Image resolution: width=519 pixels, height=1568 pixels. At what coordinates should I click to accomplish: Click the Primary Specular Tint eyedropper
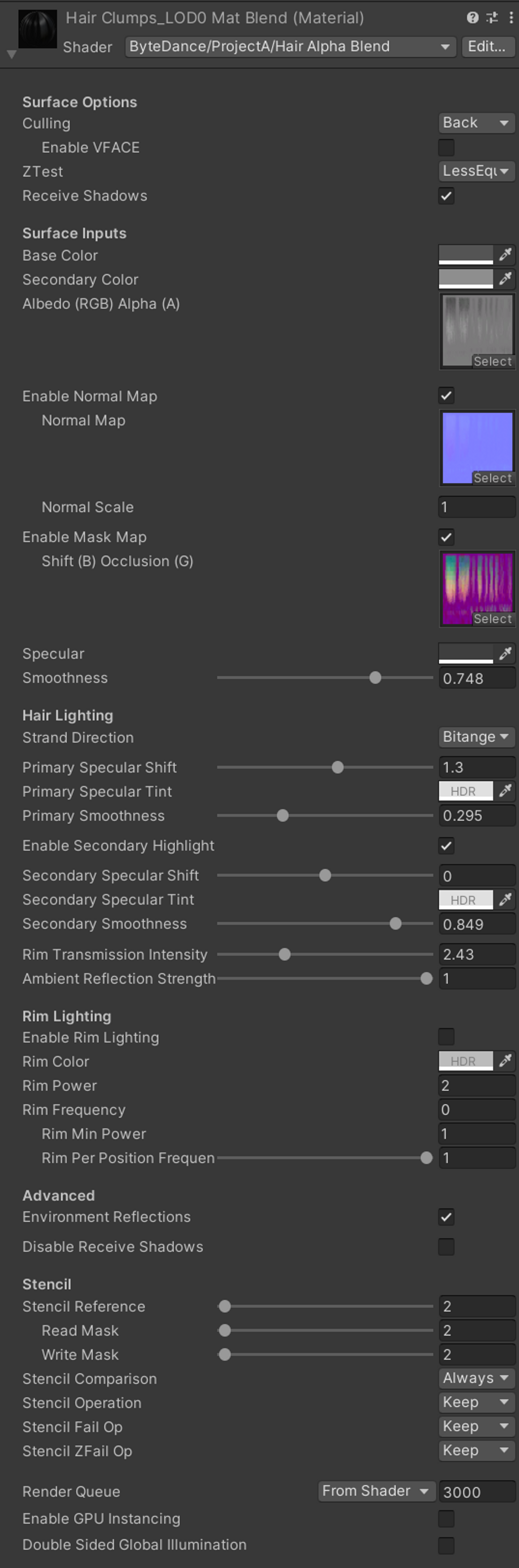(505, 791)
